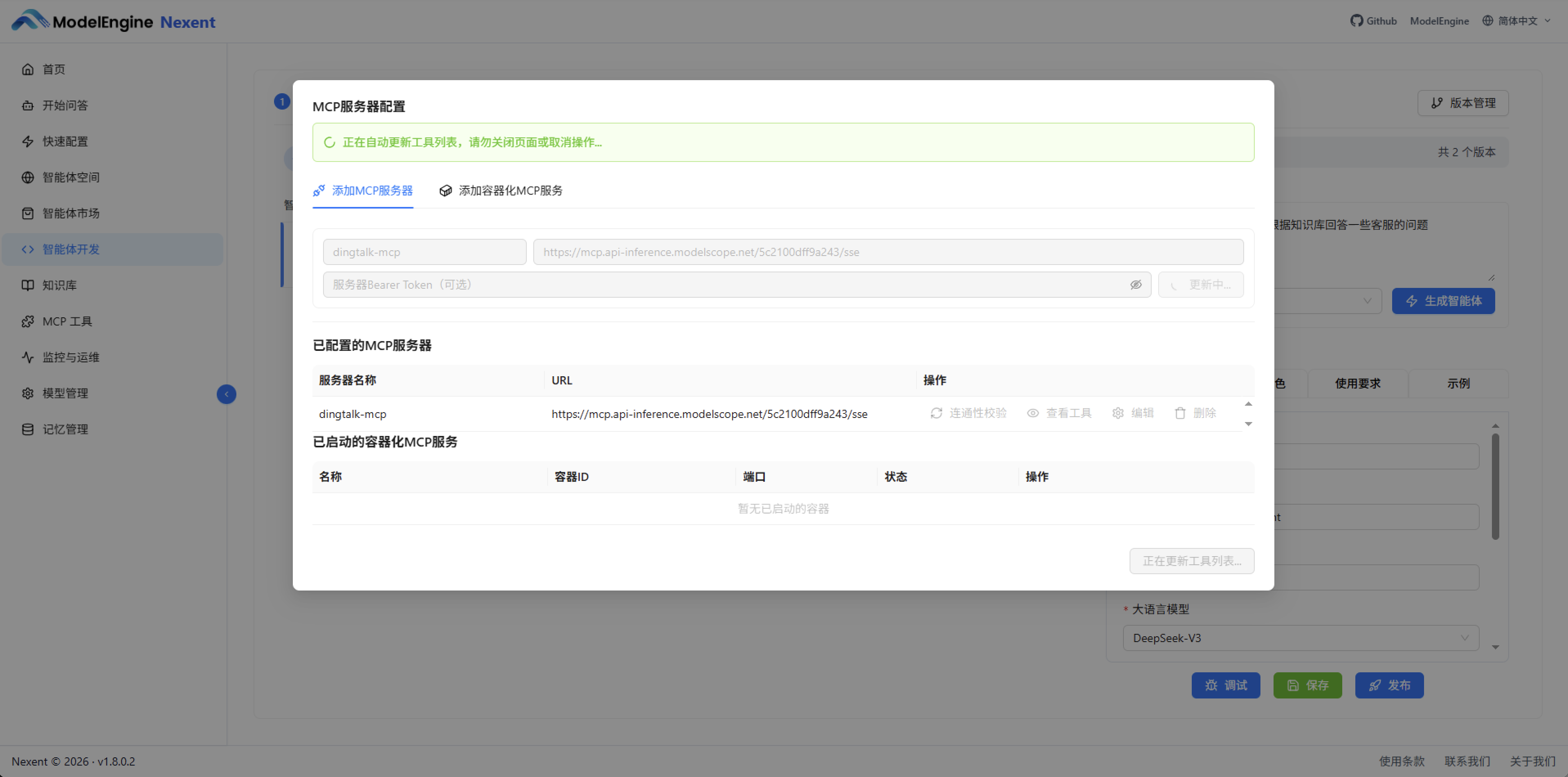The height and width of the screenshot is (777, 1568).
Task: Open 监控与运维 activity pulse icon
Action: point(27,357)
